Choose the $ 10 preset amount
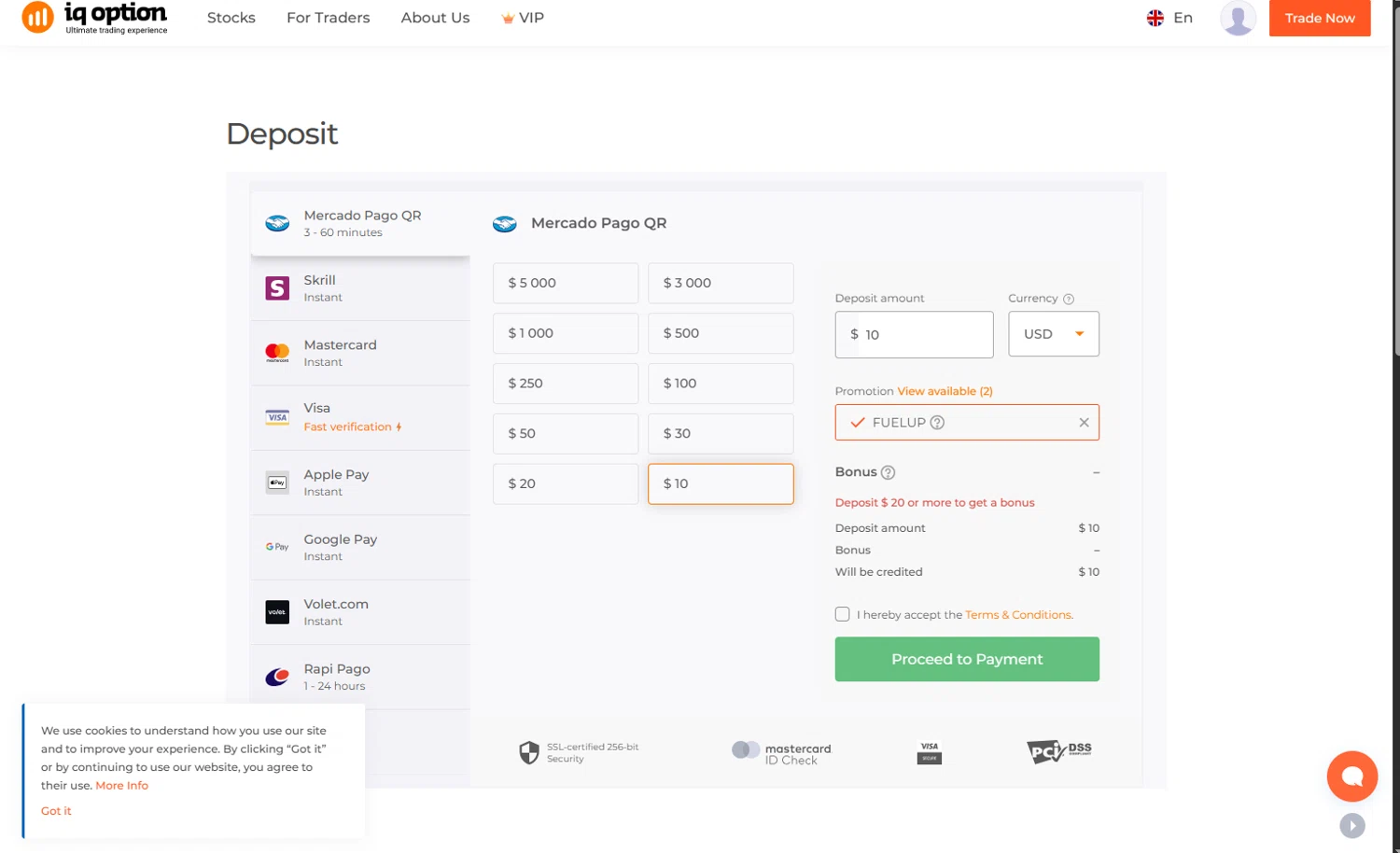The width and height of the screenshot is (1400, 853). (721, 484)
